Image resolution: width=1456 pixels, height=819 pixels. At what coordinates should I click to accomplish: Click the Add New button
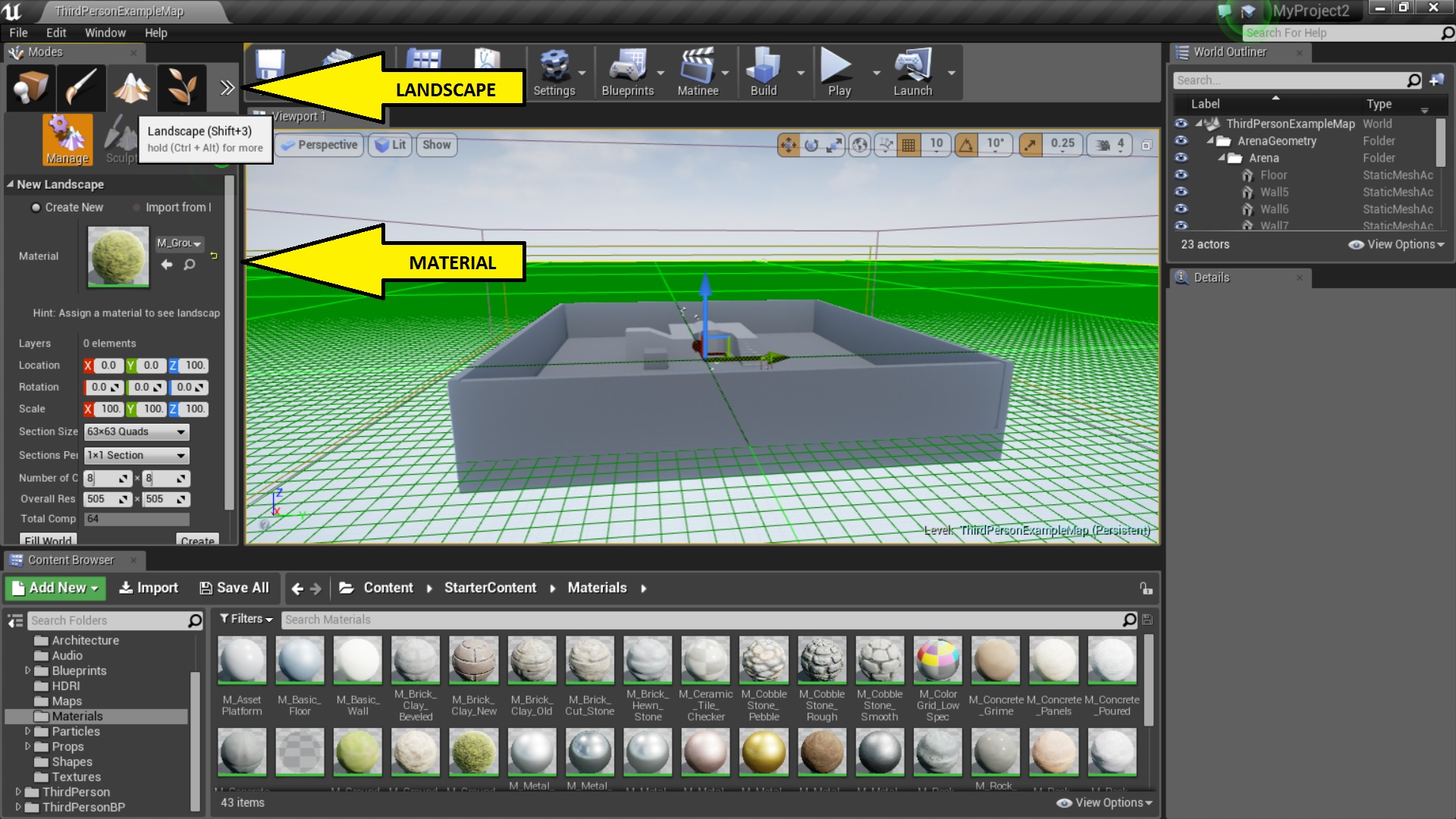click(55, 588)
